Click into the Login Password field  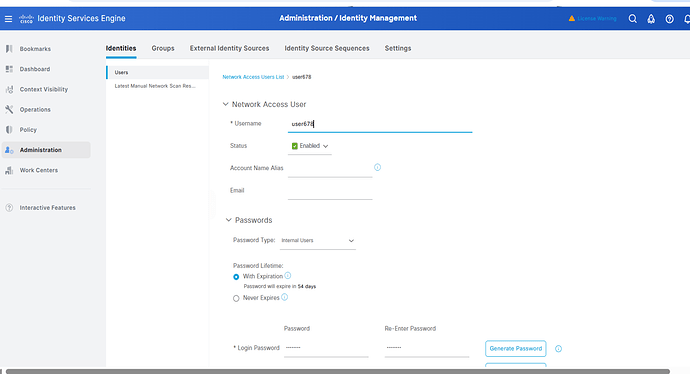point(326,348)
